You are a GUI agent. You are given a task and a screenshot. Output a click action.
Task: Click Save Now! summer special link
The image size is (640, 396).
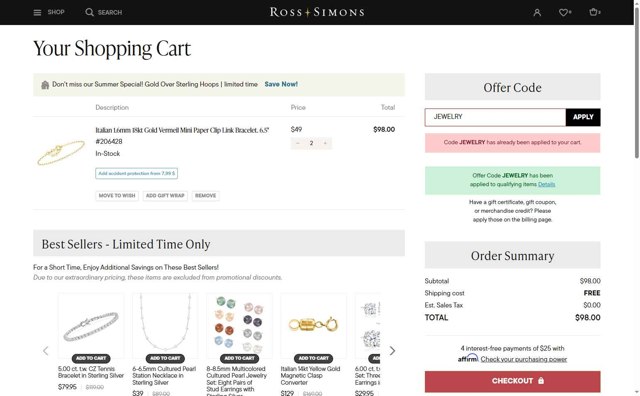(281, 84)
